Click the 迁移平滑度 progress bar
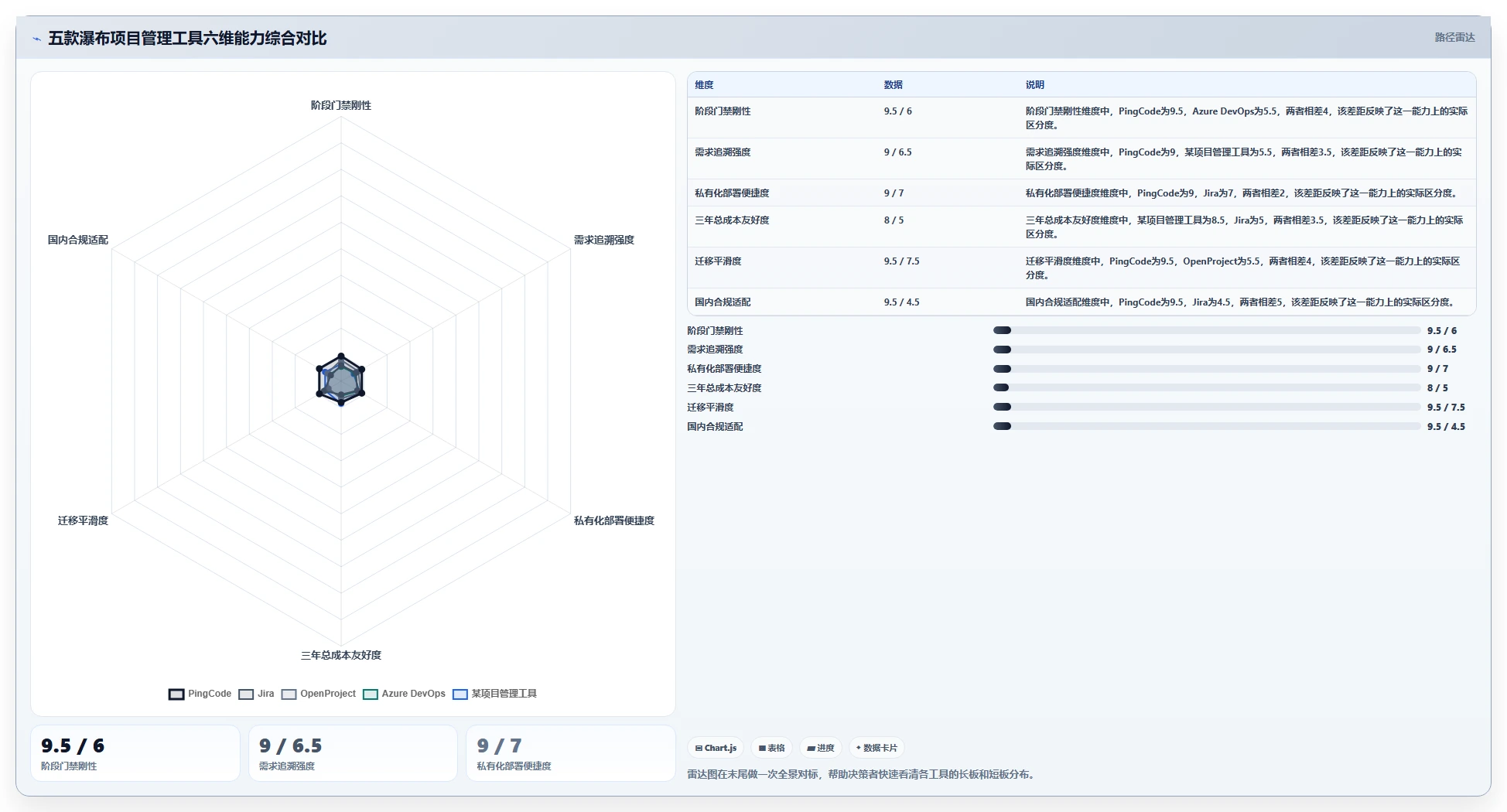The width and height of the screenshot is (1507, 812). pos(1207,407)
